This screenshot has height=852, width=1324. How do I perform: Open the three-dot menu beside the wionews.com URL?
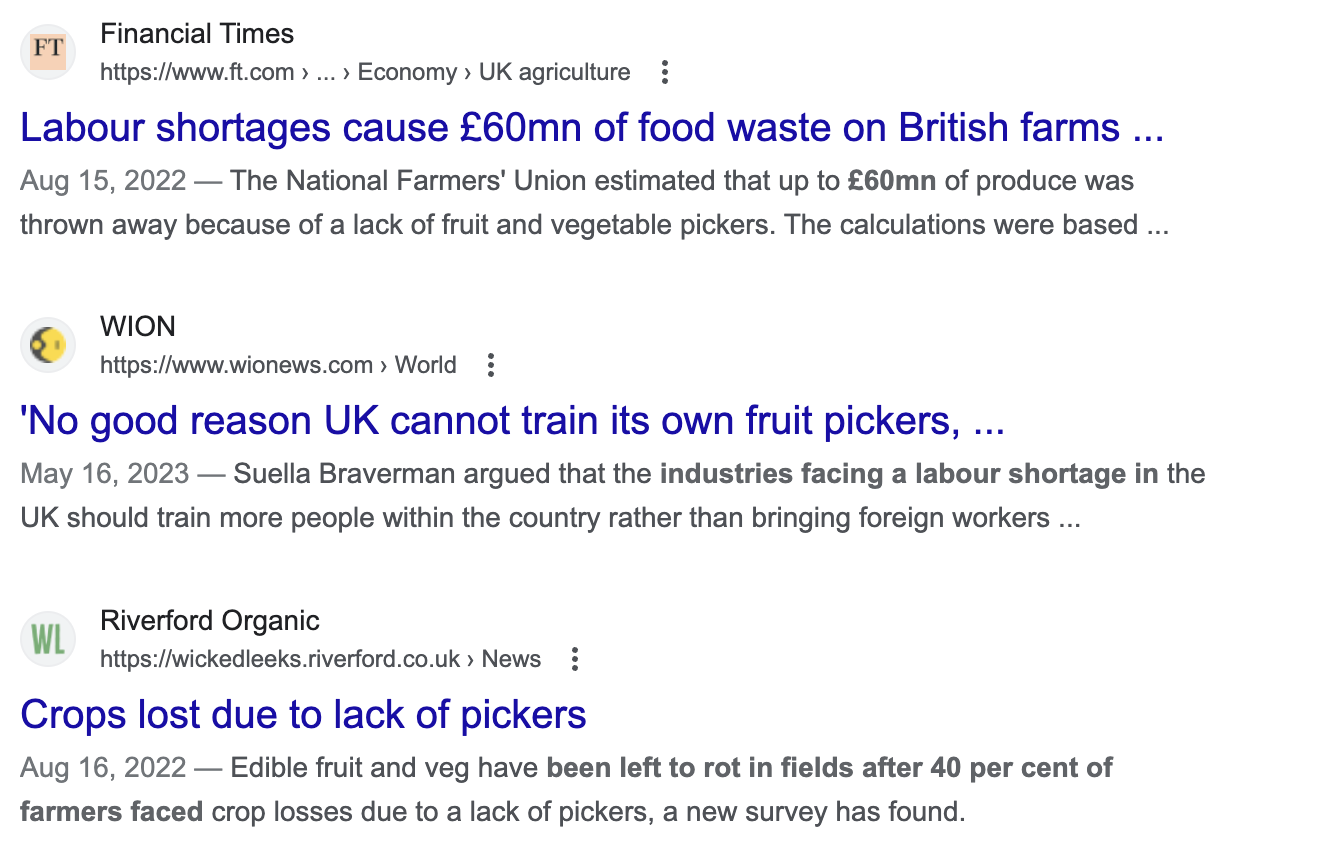(490, 365)
